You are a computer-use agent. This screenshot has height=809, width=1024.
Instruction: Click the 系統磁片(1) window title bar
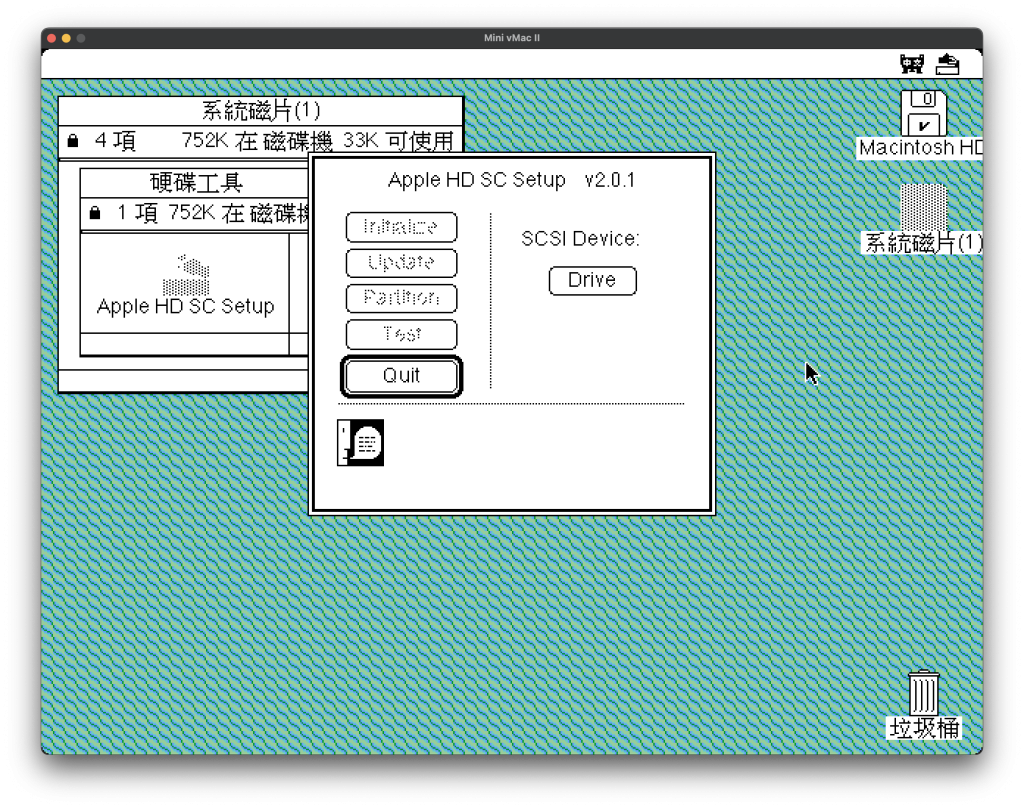pos(260,110)
